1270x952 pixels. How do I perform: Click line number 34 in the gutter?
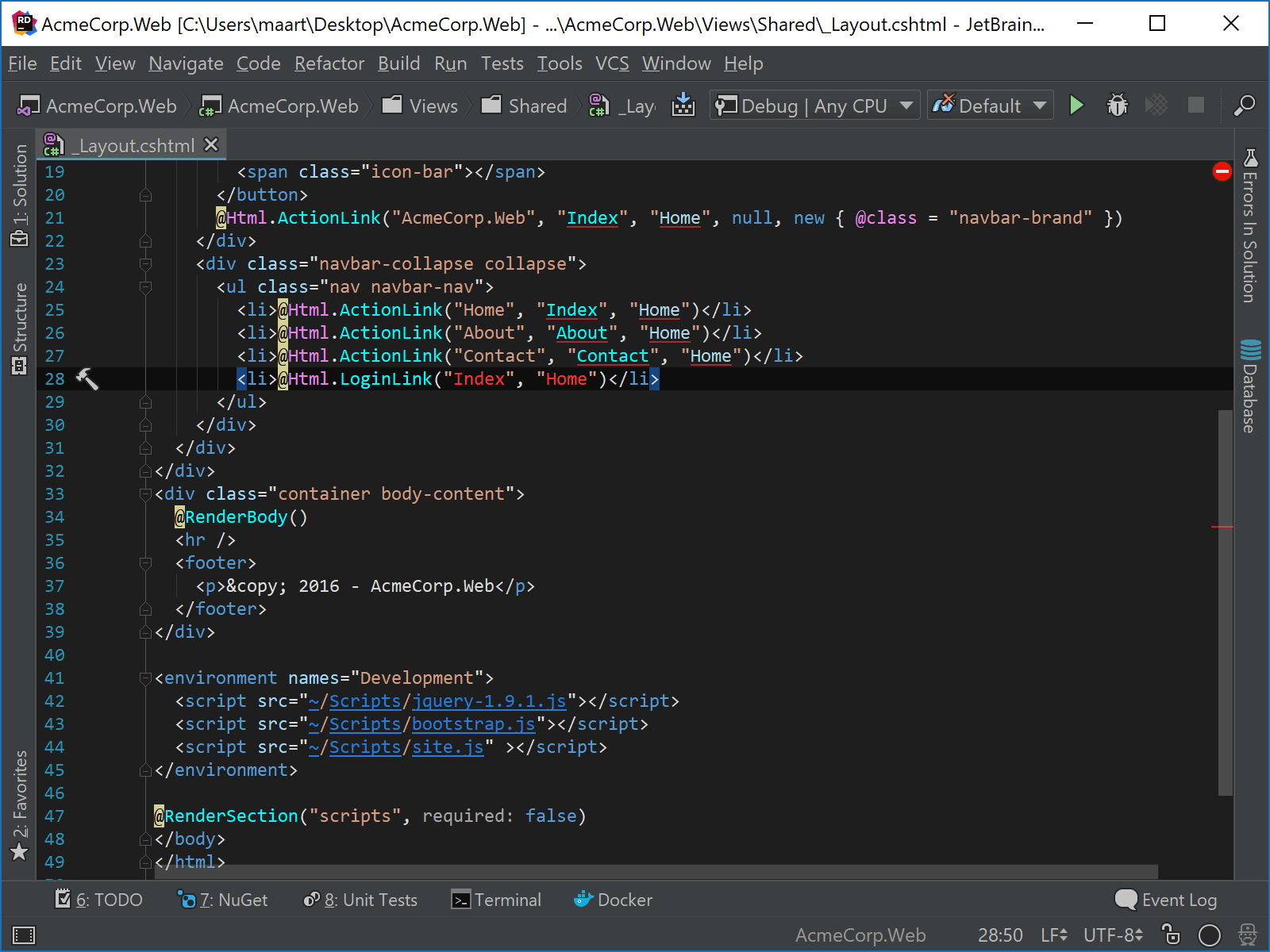(55, 517)
